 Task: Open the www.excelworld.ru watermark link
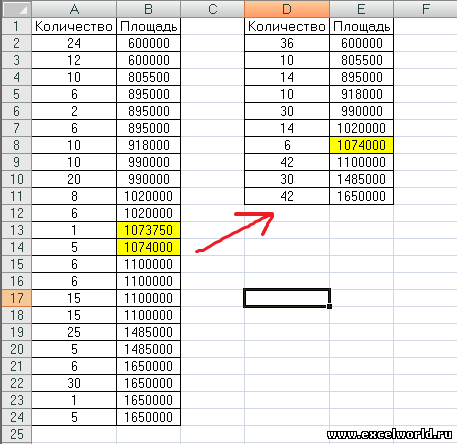(389, 434)
